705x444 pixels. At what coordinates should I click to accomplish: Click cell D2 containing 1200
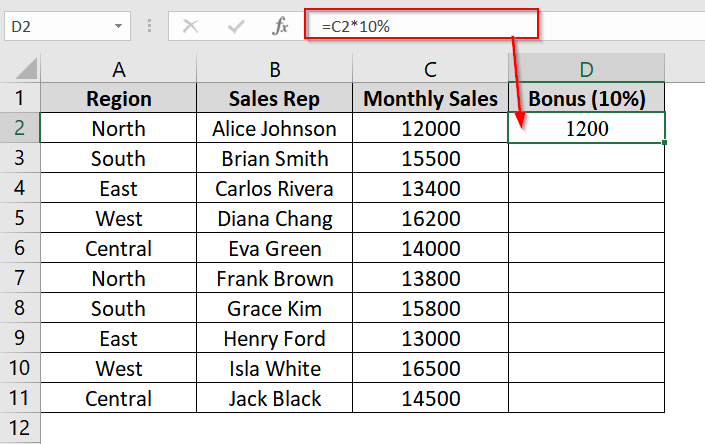coord(586,128)
